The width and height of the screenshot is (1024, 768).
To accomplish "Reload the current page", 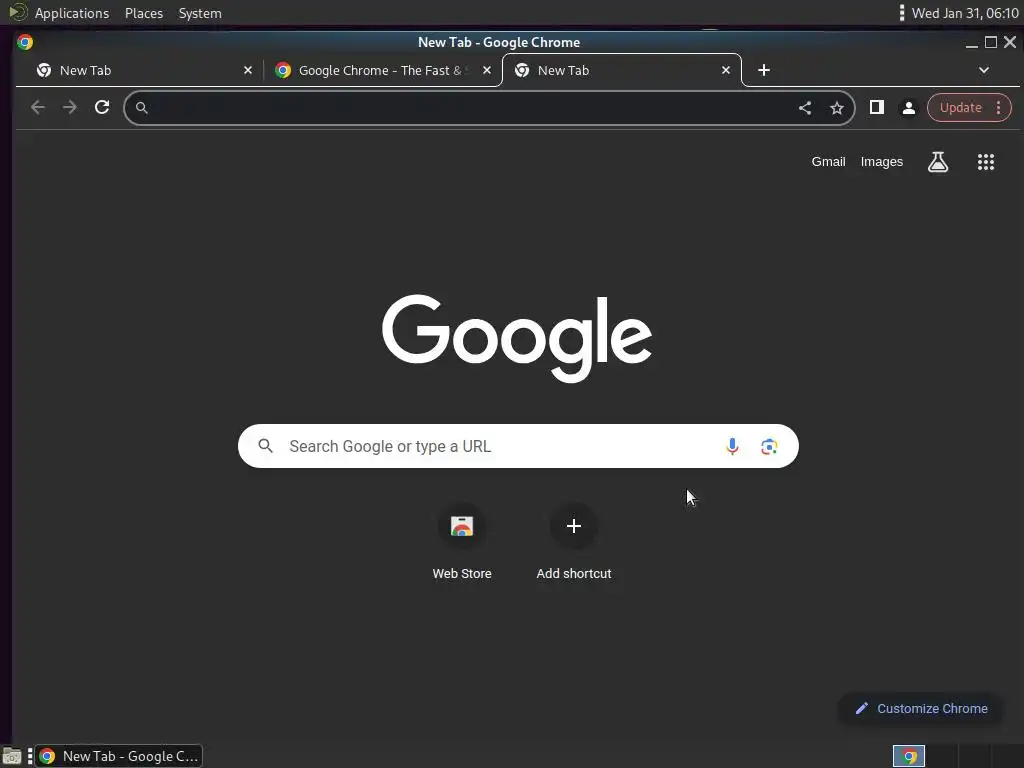I will [x=102, y=108].
